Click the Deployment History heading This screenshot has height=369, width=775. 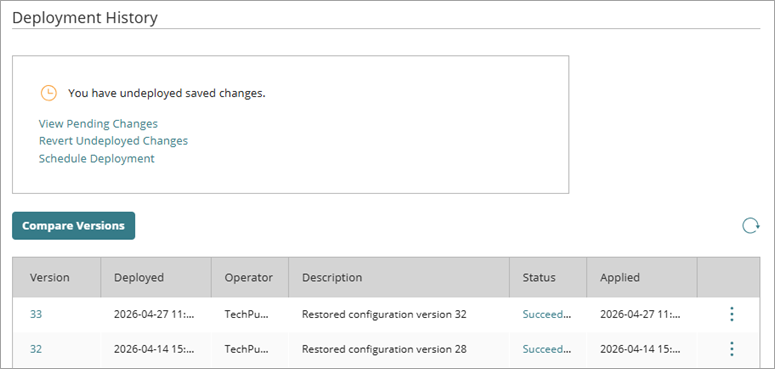tap(85, 18)
